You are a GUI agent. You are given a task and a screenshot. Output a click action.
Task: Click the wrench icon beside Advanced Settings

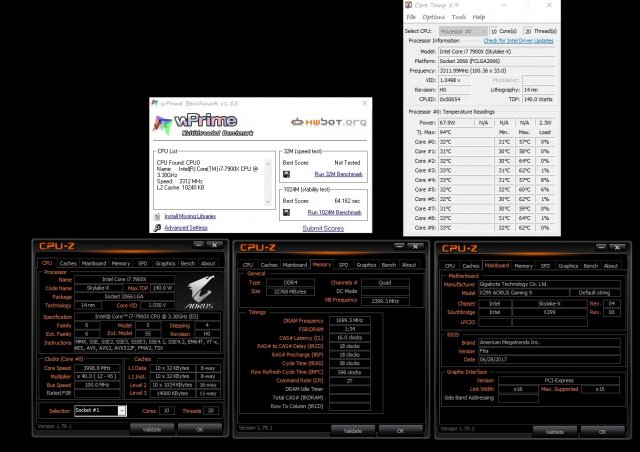point(158,227)
